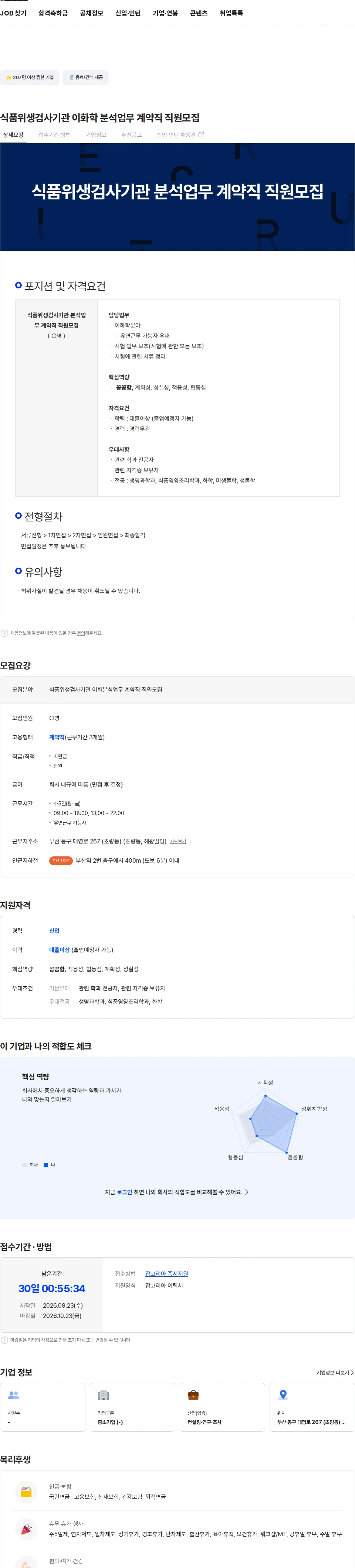Viewport: 355px width, 1568px height.
Task: Click the external link icon beside 신입·인턴 채용관
Action: (201, 134)
